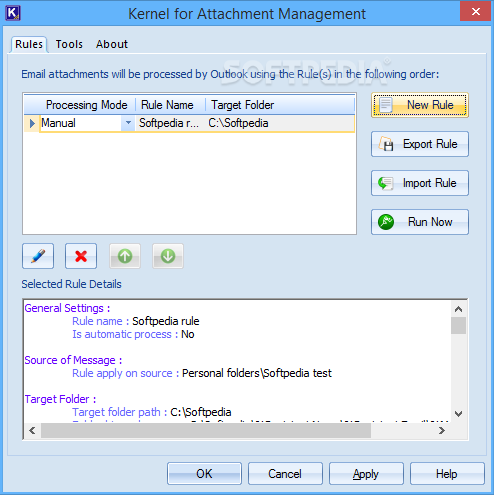Click the horizontal scroll right arrow
Viewport: 494px width, 495px height.
tap(442, 430)
